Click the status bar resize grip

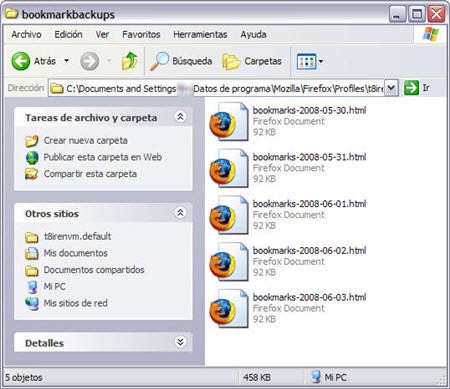(x=442, y=380)
